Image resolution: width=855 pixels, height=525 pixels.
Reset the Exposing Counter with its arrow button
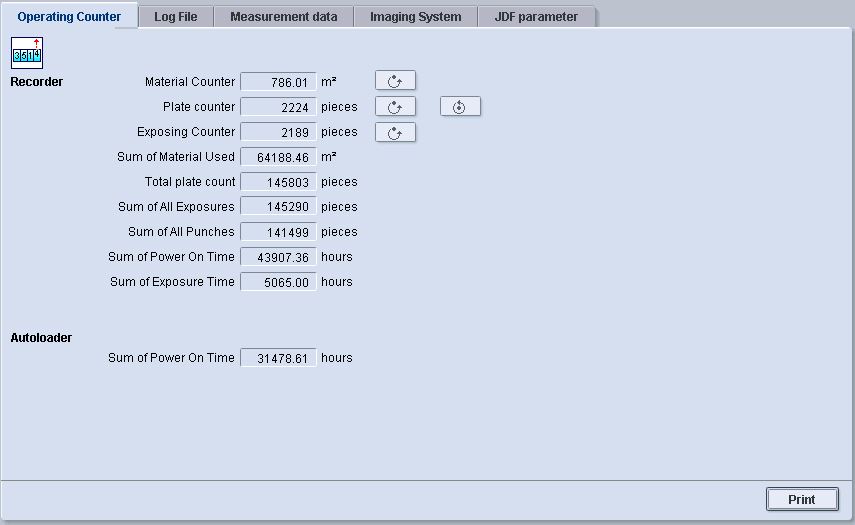tap(395, 132)
